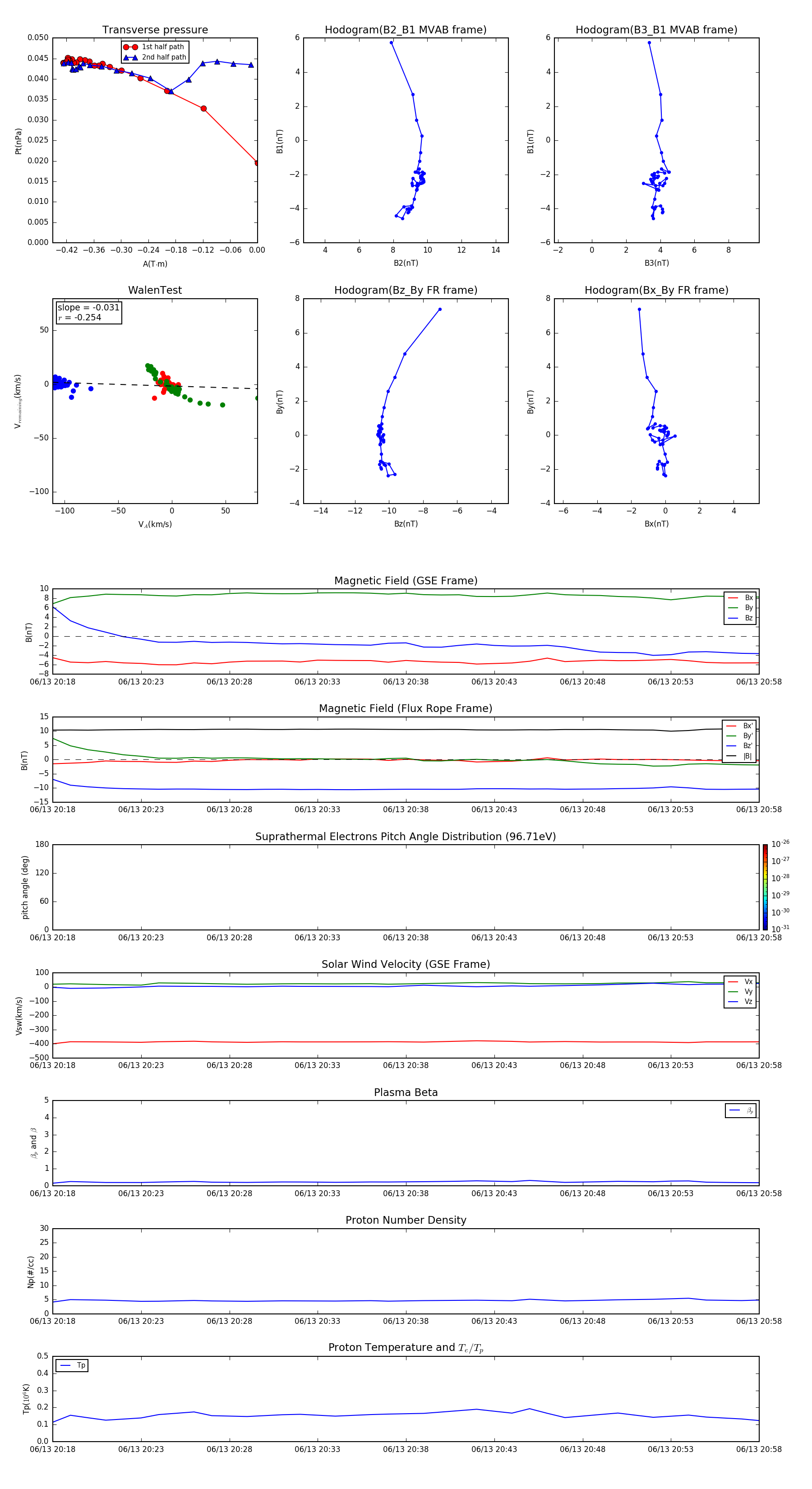Click the "Magnetic Field (Flux Rope Frame)" title
812x1489 pixels.
406,709
